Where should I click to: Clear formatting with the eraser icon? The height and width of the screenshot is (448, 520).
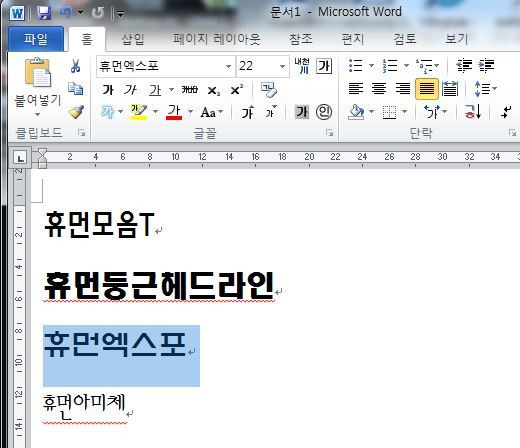point(268,90)
